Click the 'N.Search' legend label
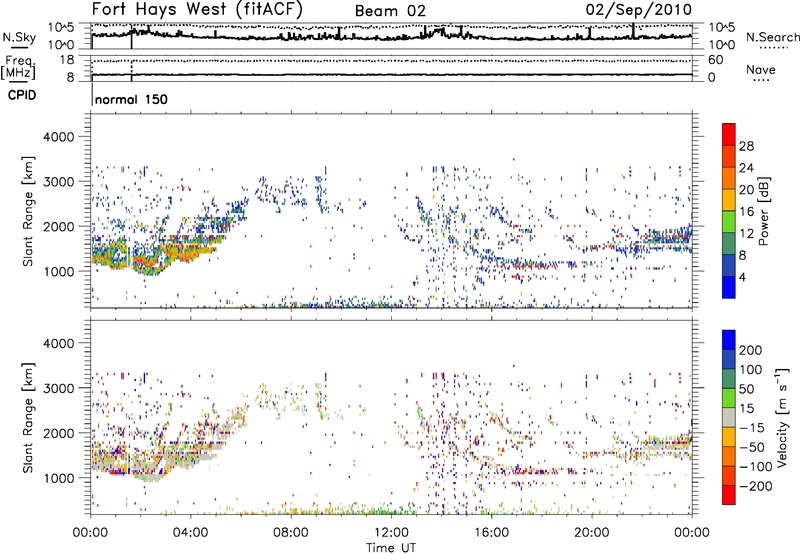Screen dimensions: 800x554 [772, 37]
